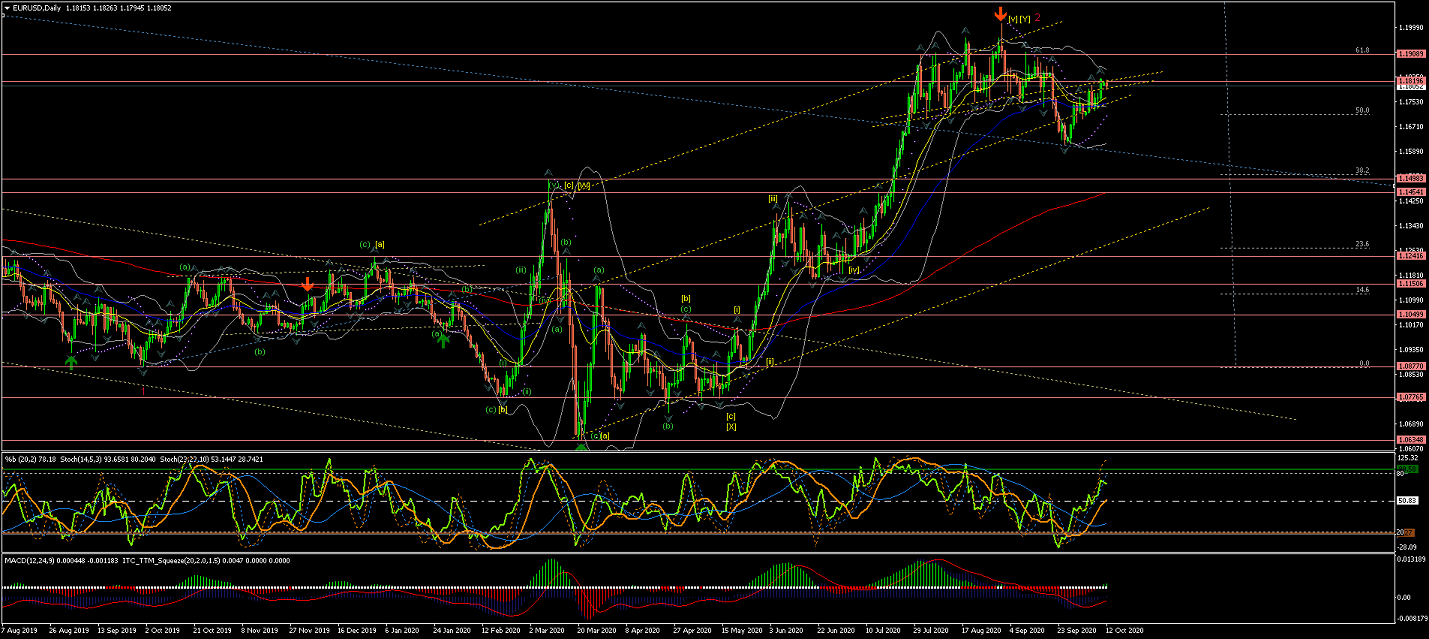
Task: Click the 38.2 Fibonacci retracement label
Action: (1361, 171)
